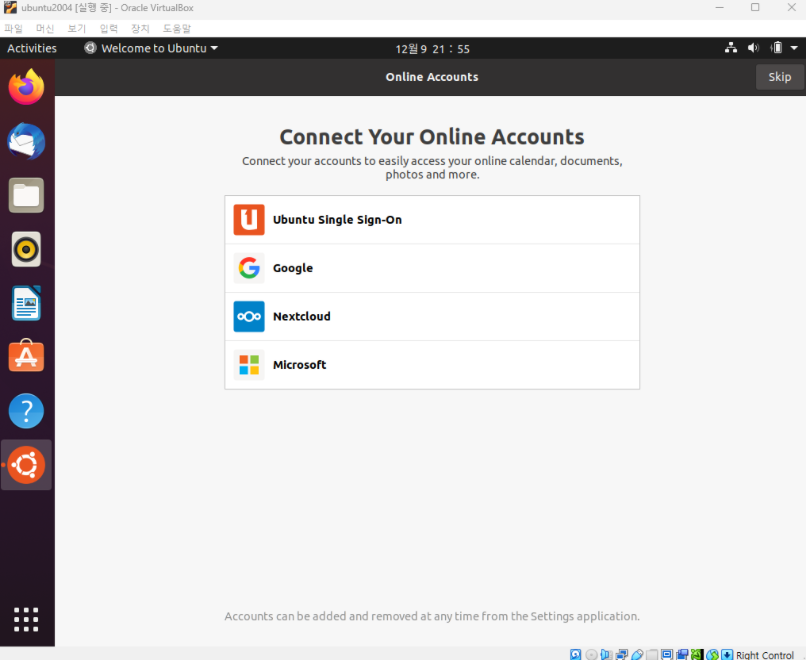Click VirtualBox USB status icon
This screenshot has width=806, height=660.
pos(637,654)
